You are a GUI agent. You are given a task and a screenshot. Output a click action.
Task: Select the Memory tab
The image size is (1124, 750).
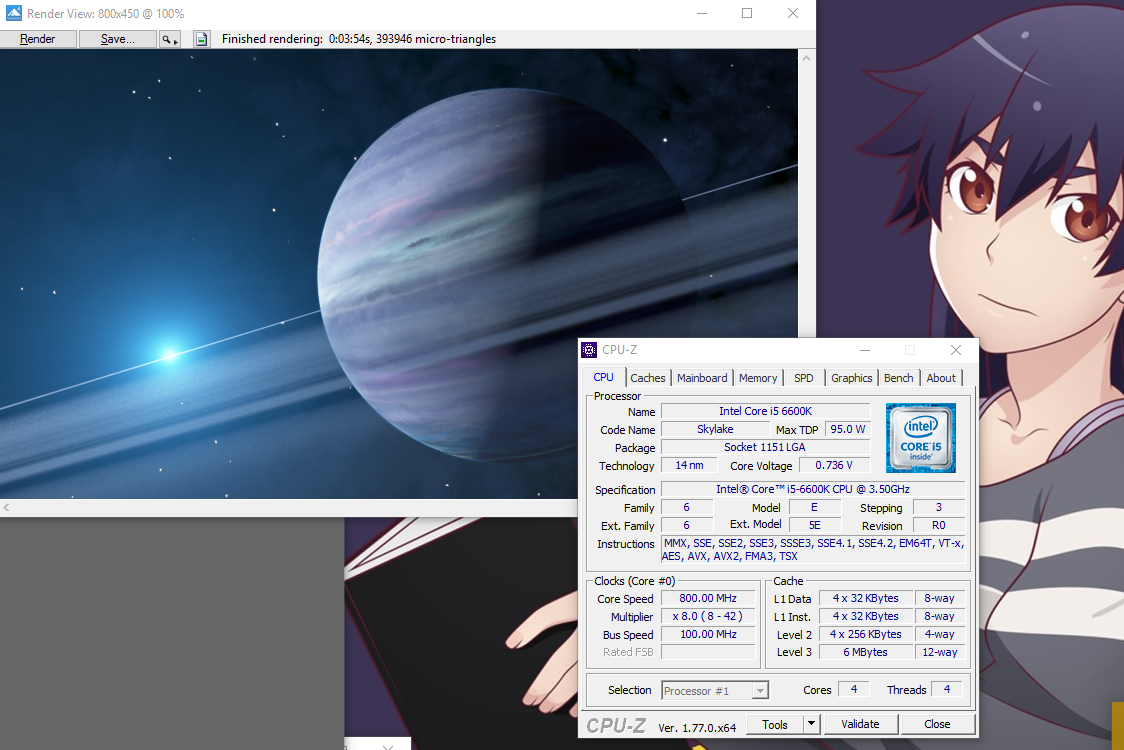coord(758,378)
